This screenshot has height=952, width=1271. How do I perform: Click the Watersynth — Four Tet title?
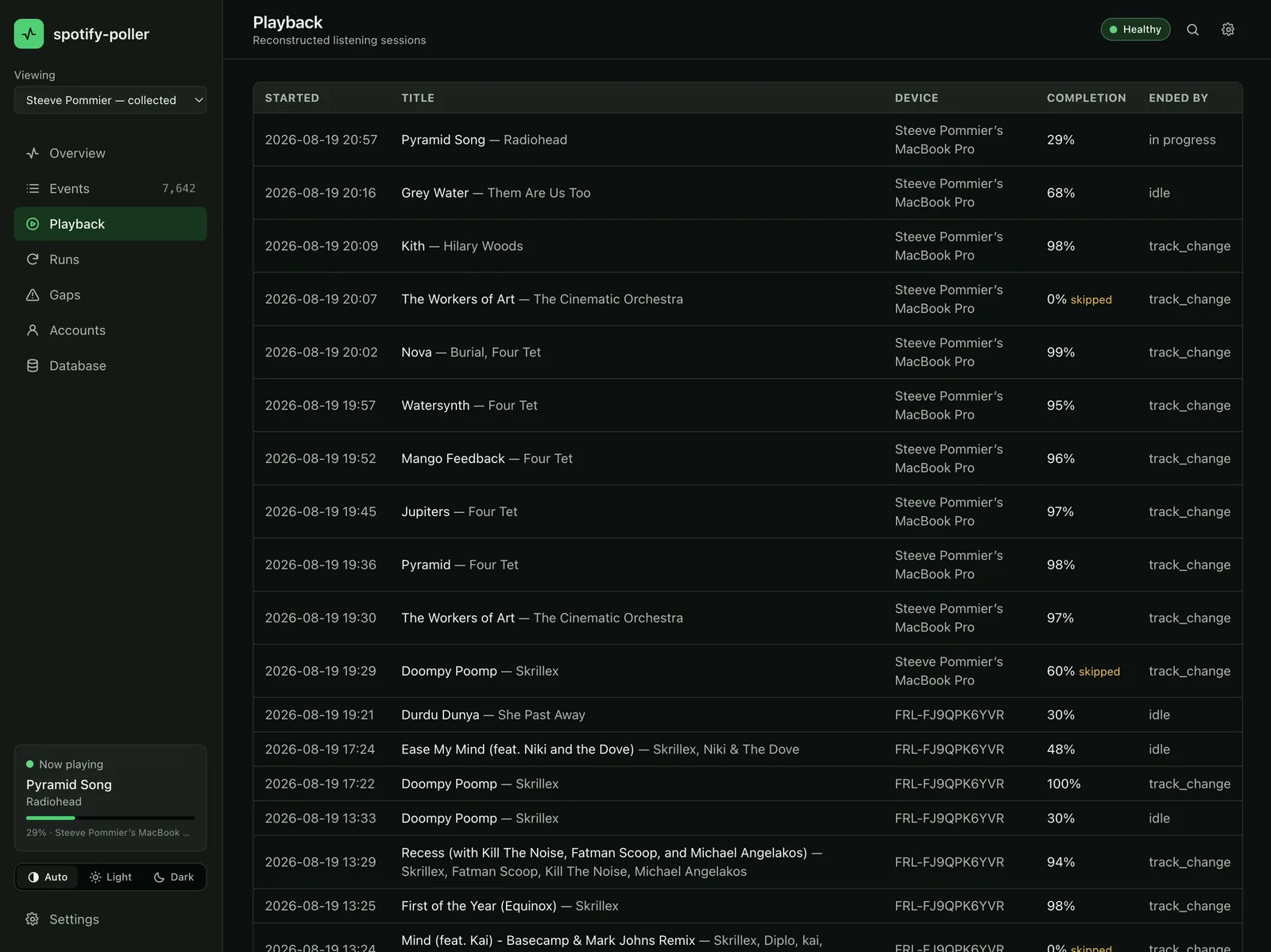(469, 406)
